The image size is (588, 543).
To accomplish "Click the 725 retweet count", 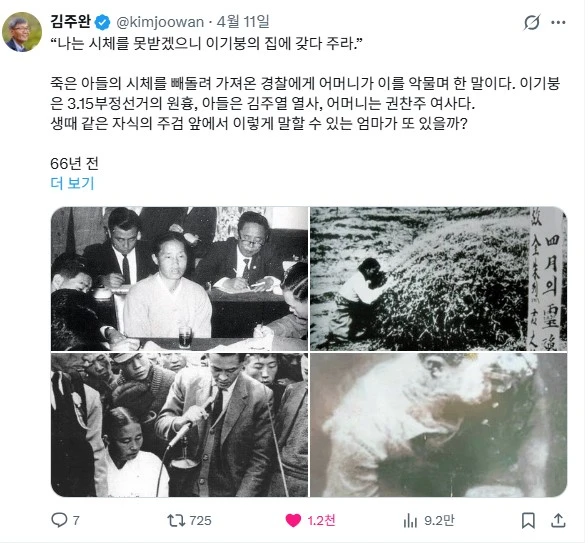I will 200,520.
